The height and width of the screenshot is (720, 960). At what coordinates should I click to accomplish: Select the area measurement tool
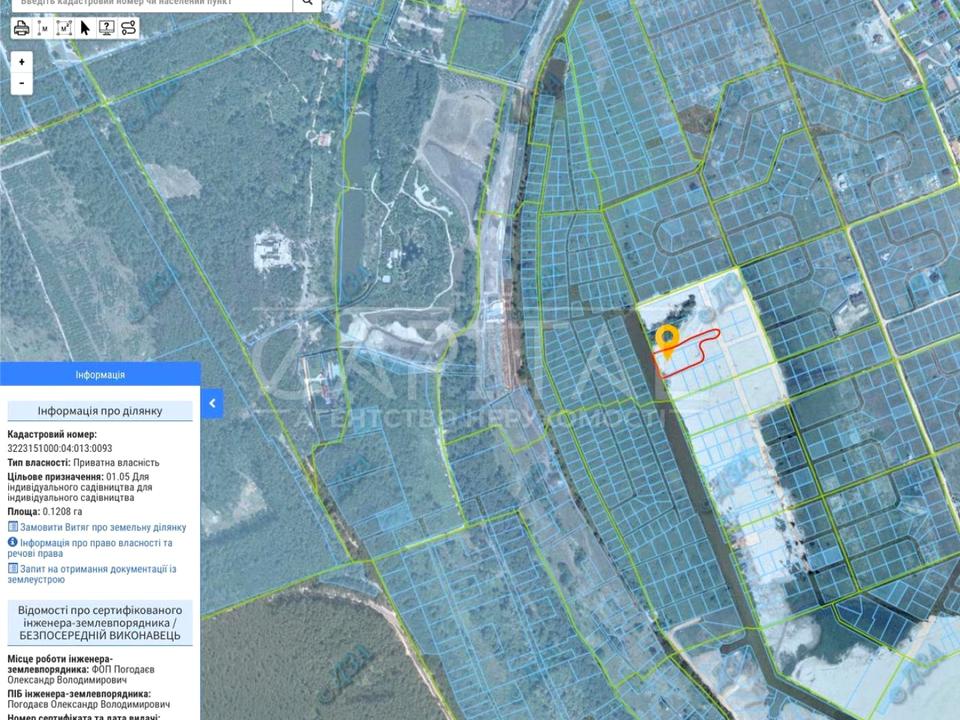click(64, 28)
